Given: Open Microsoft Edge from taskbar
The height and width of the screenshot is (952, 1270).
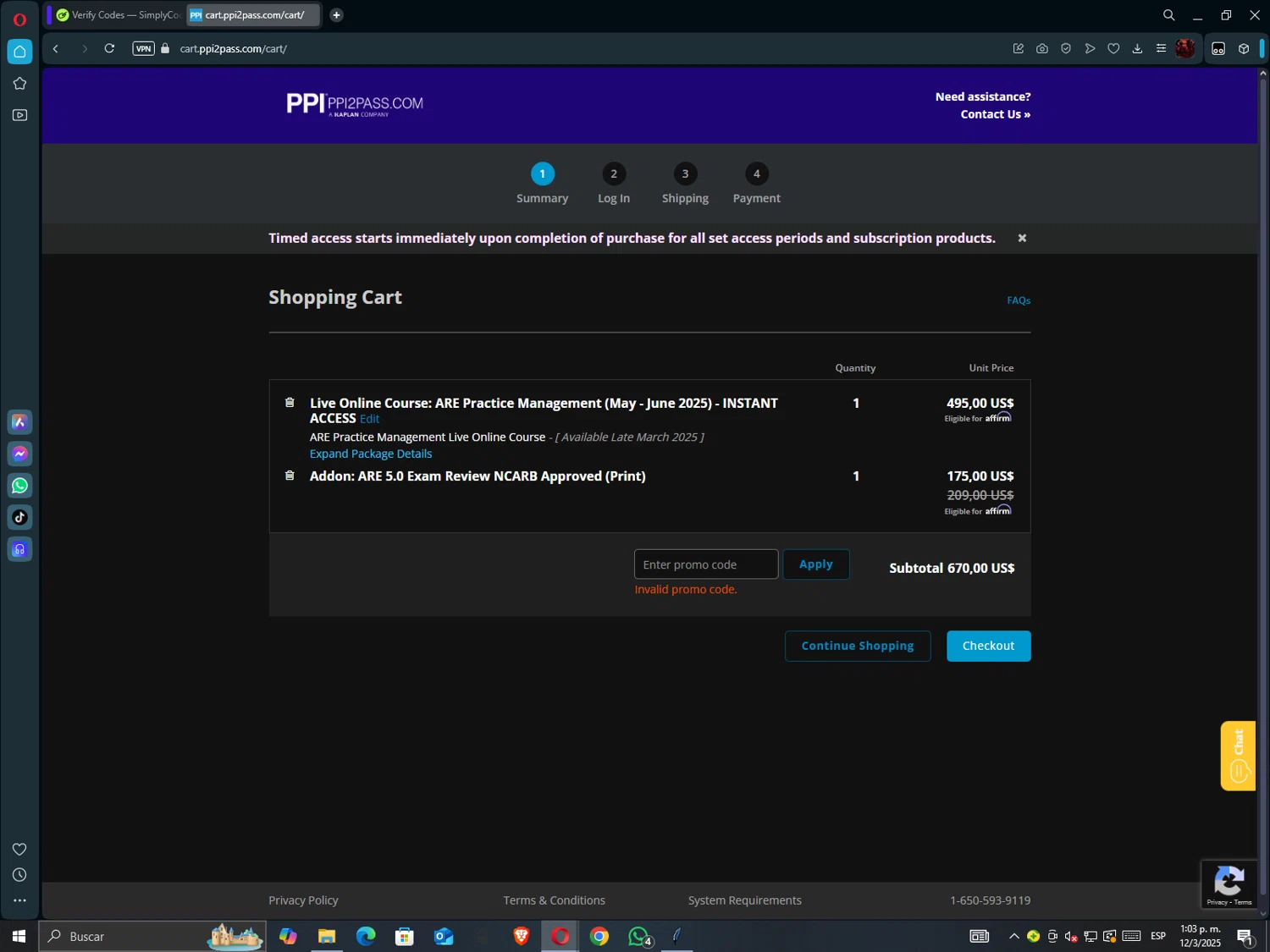Looking at the screenshot, I should tap(366, 937).
